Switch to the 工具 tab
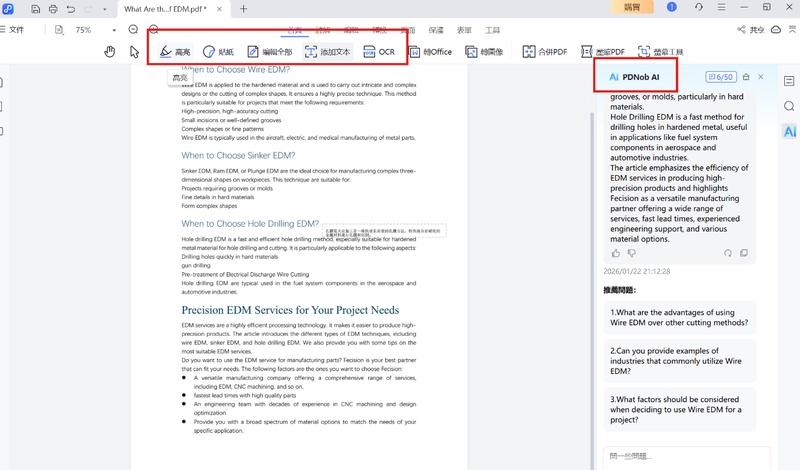Screen dimensions: 800x470 coord(492,30)
